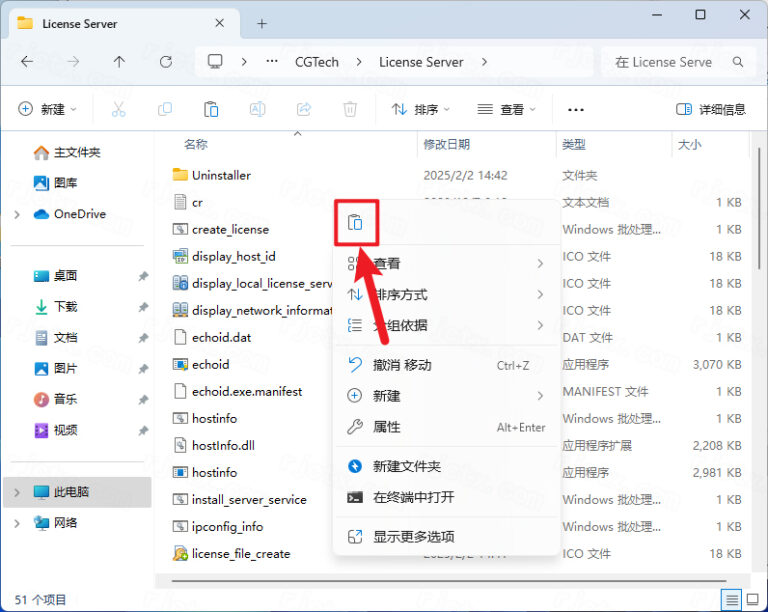The width and height of the screenshot is (768, 612).
Task: Click the License Server breadcrumb
Action: 421,62
